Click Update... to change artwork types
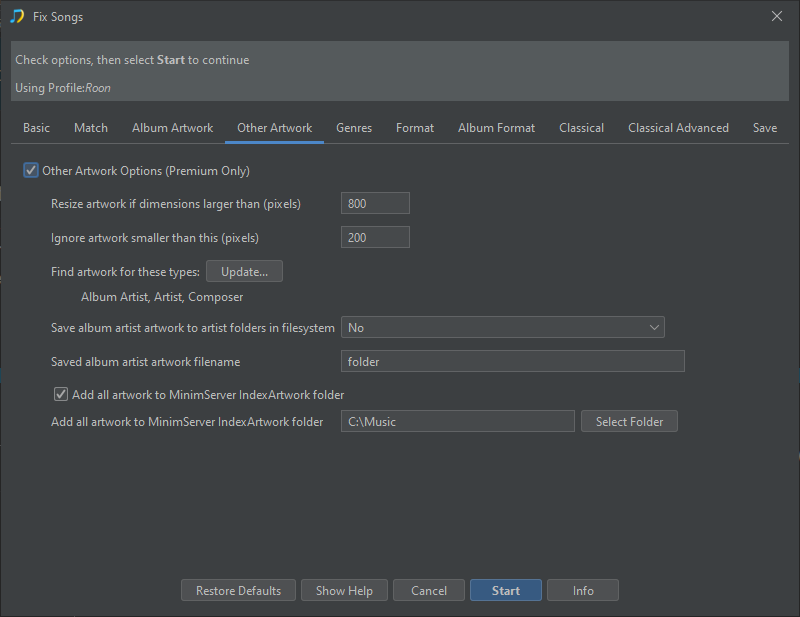This screenshot has width=800, height=617. (244, 272)
